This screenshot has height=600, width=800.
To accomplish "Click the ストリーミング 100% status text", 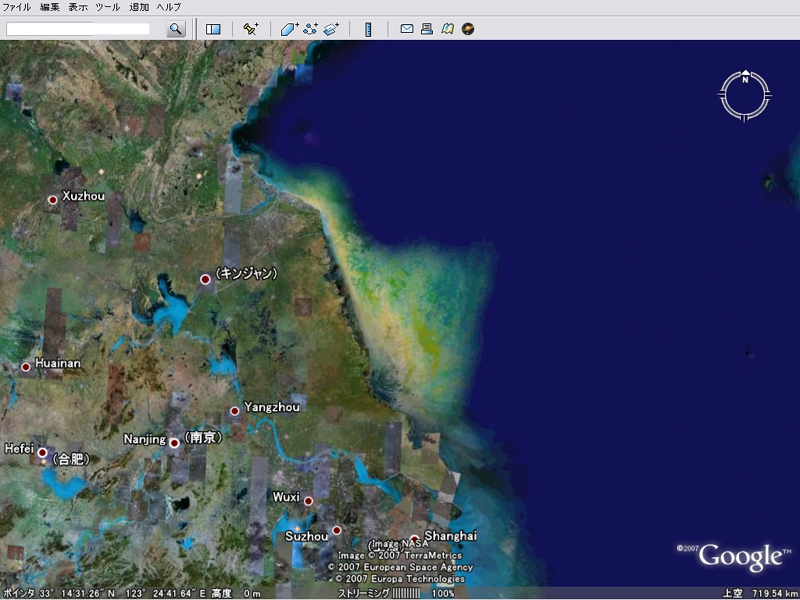I will pos(396,593).
